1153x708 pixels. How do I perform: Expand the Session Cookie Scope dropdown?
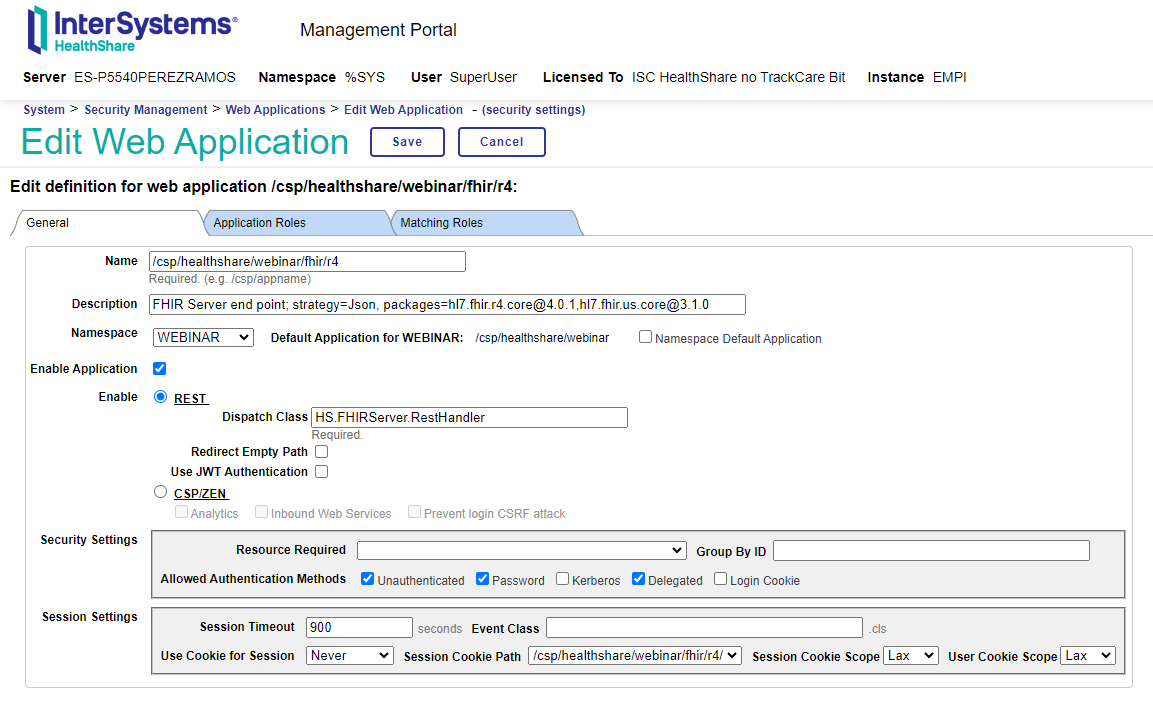[x=911, y=656]
